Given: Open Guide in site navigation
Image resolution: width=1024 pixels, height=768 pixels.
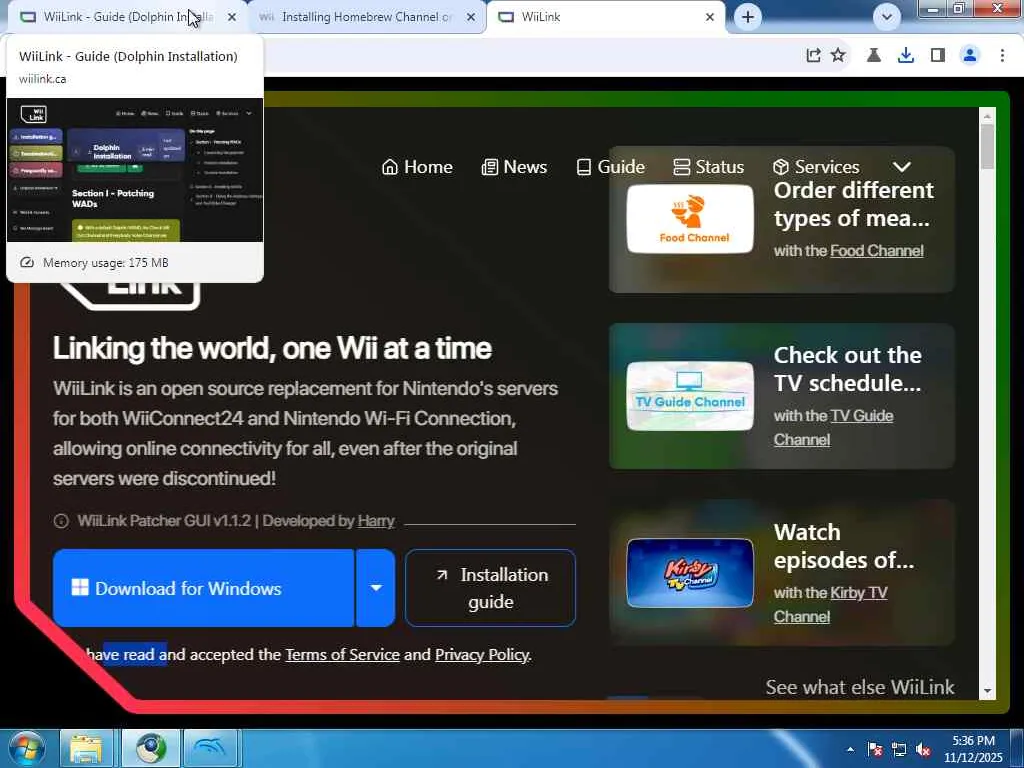Looking at the screenshot, I should click(x=611, y=167).
